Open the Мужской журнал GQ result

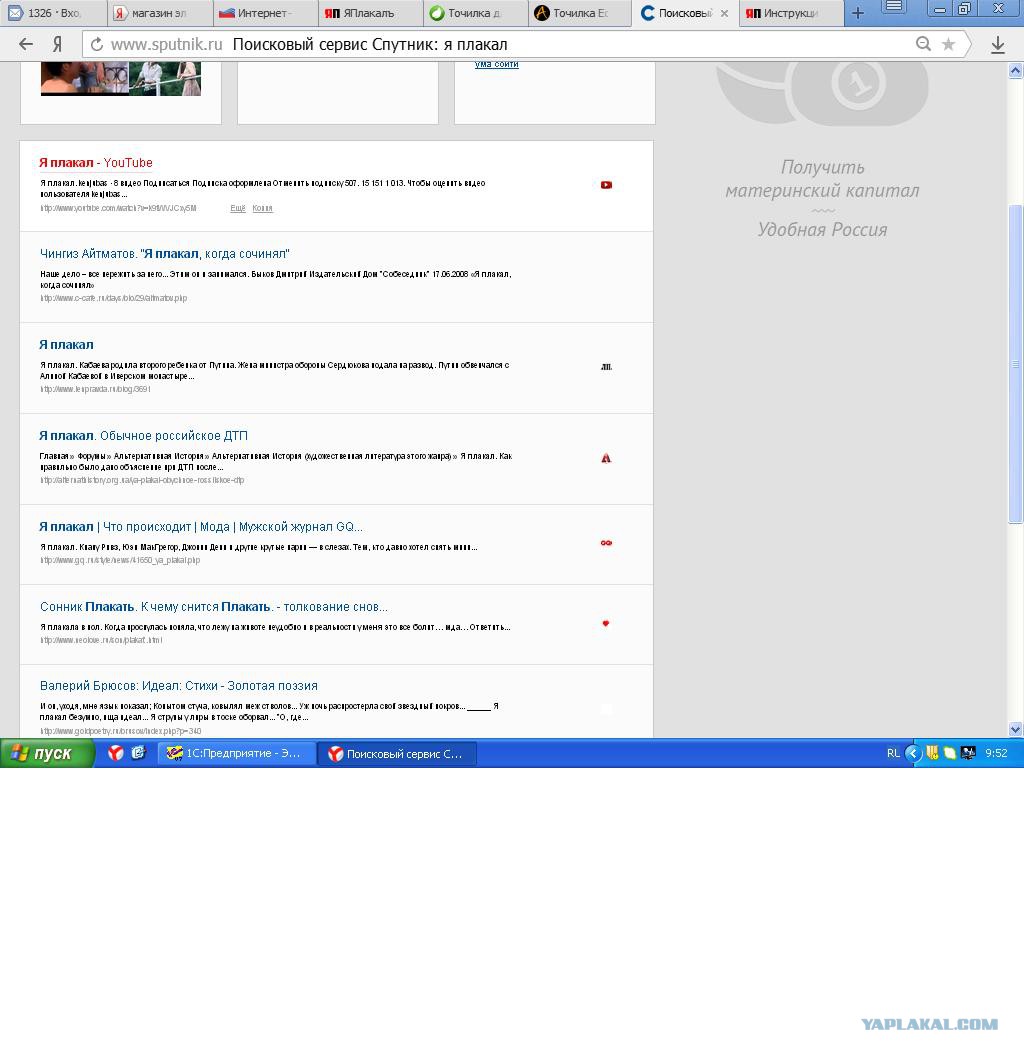[x=201, y=527]
